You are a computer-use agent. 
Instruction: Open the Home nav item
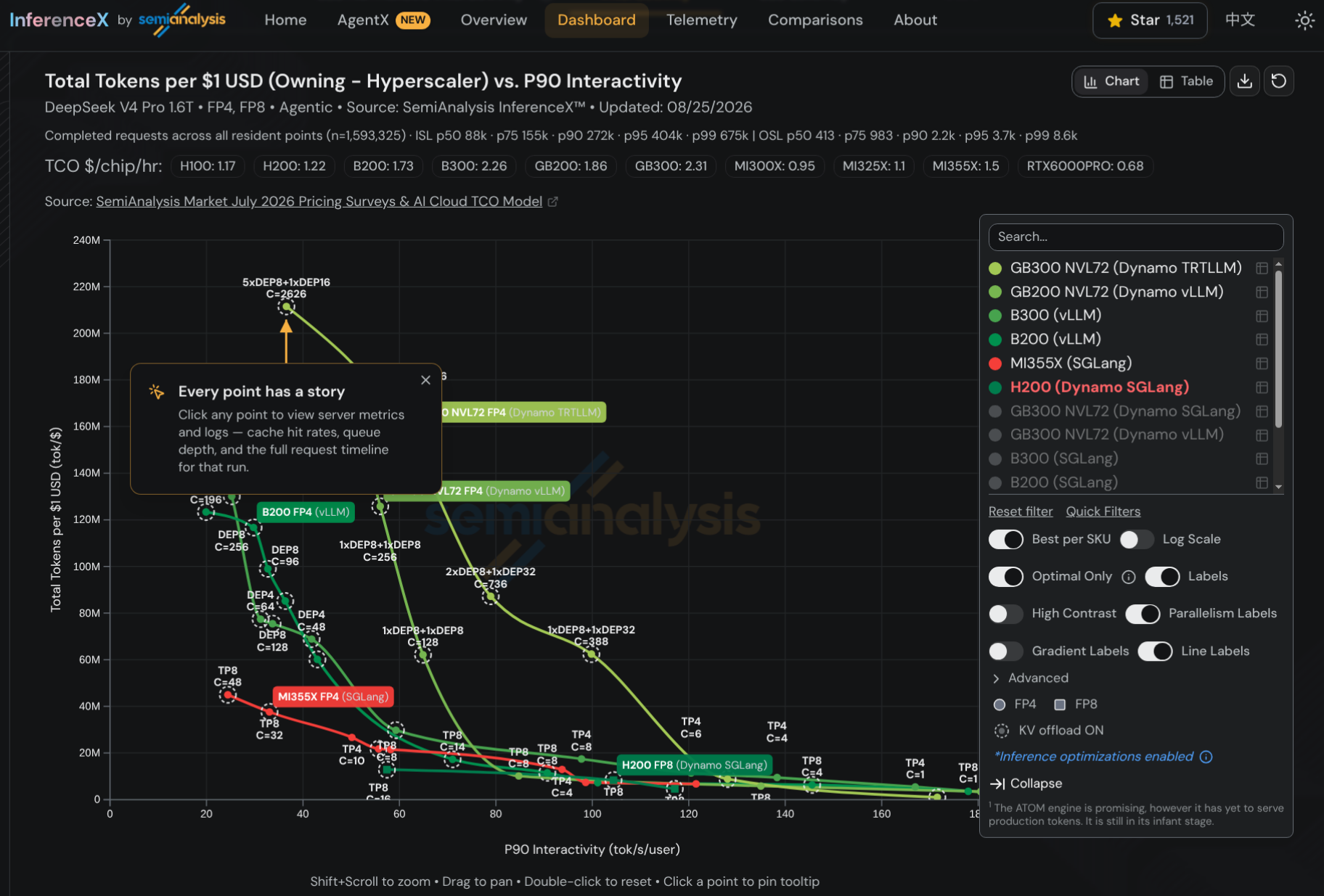[x=285, y=20]
